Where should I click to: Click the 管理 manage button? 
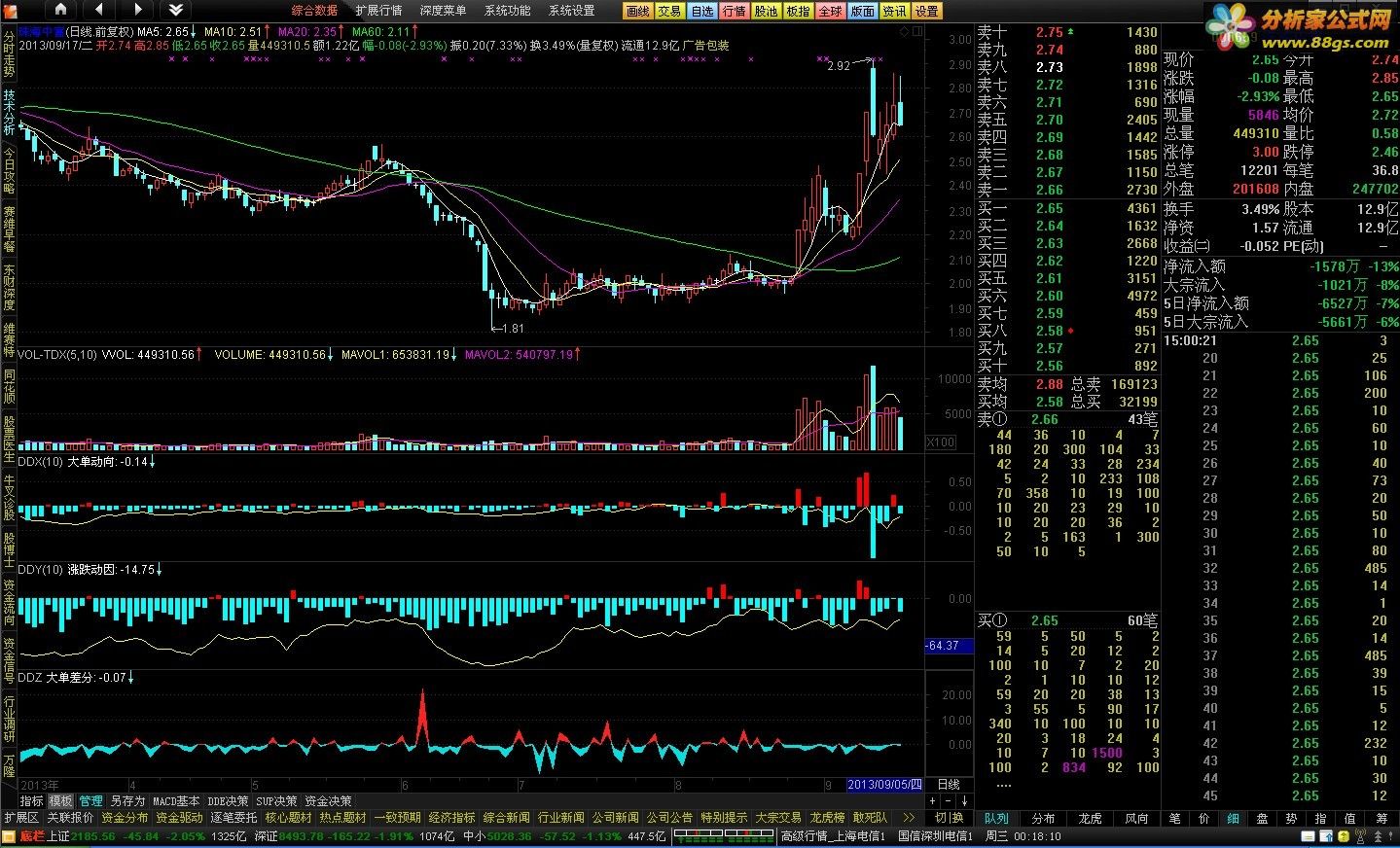click(x=90, y=801)
